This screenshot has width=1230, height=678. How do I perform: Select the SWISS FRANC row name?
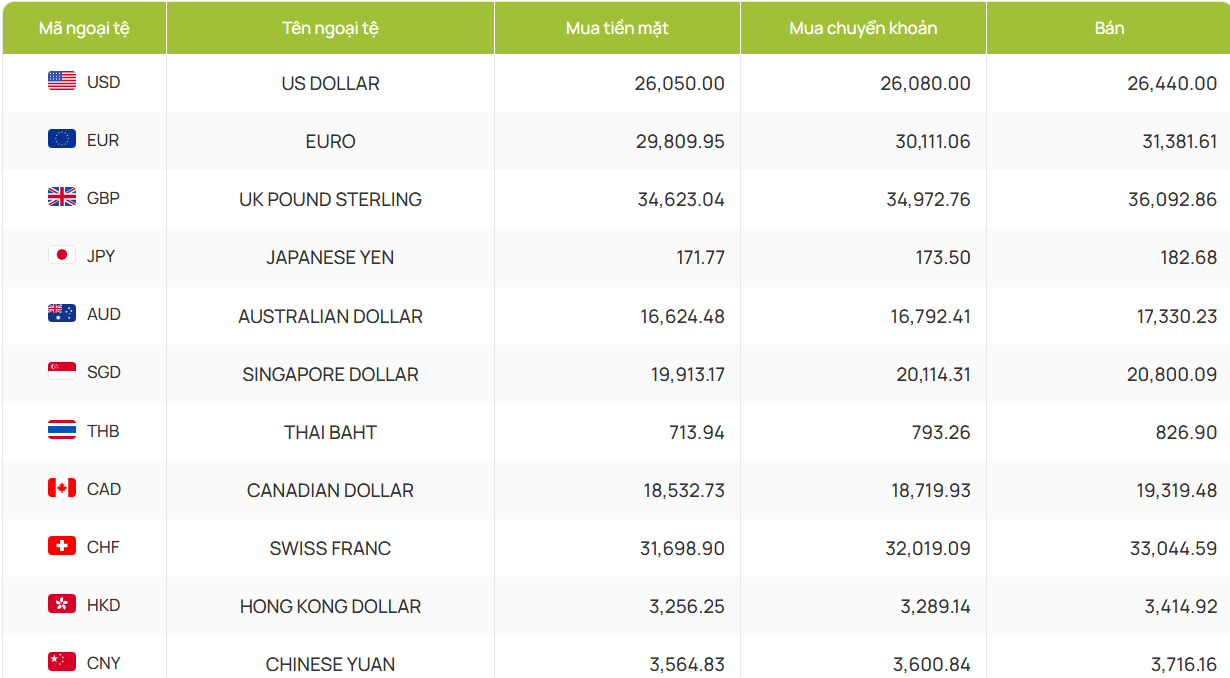[x=330, y=548]
